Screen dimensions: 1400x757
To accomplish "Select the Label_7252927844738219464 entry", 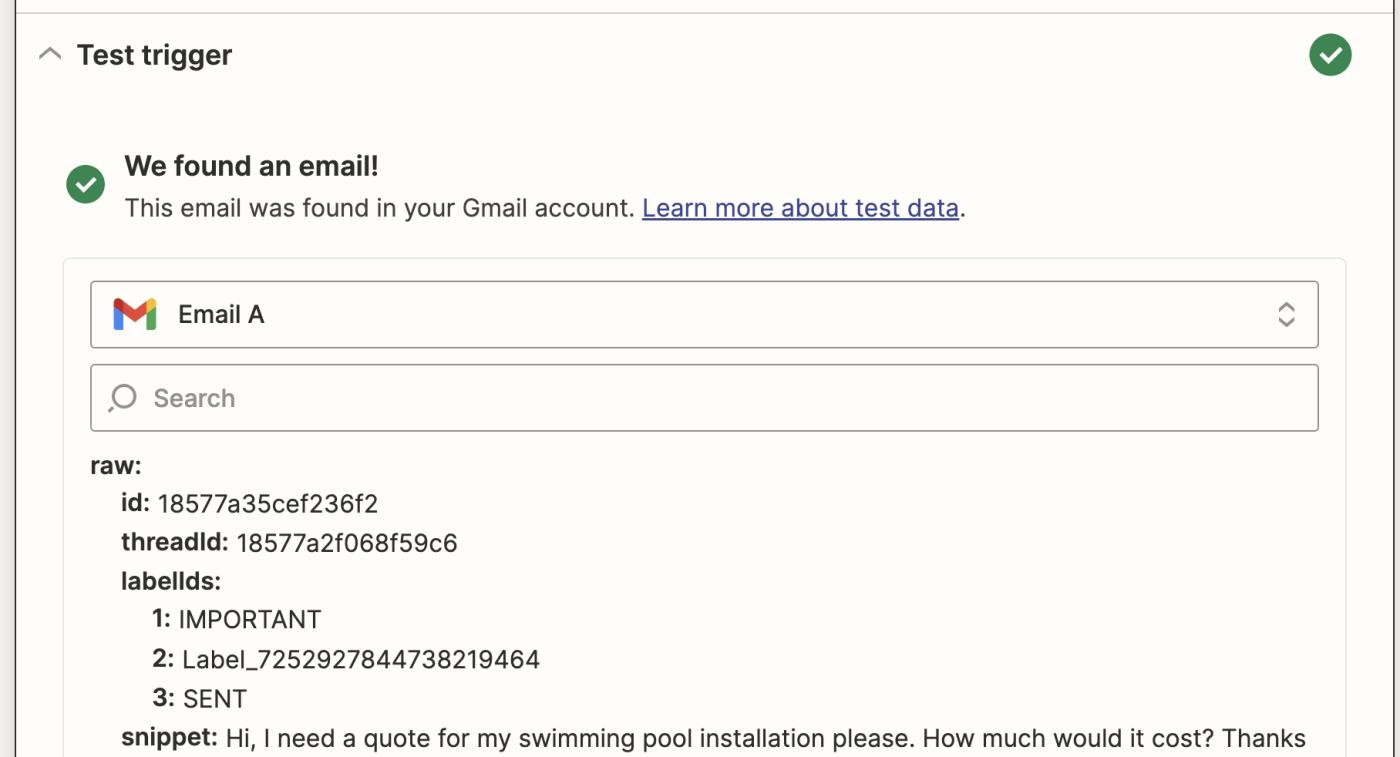I will [361, 659].
